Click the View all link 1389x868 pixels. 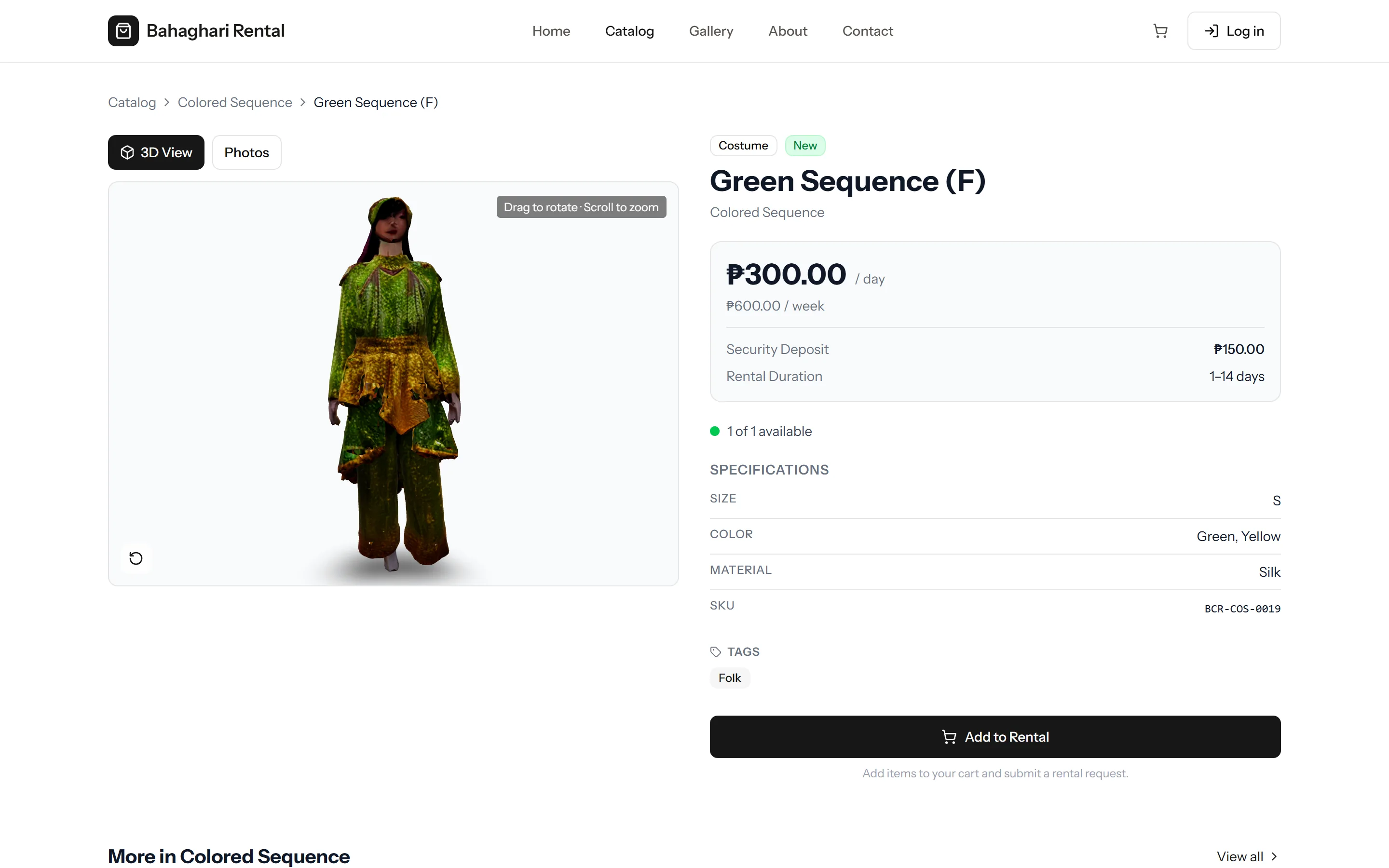1247,856
